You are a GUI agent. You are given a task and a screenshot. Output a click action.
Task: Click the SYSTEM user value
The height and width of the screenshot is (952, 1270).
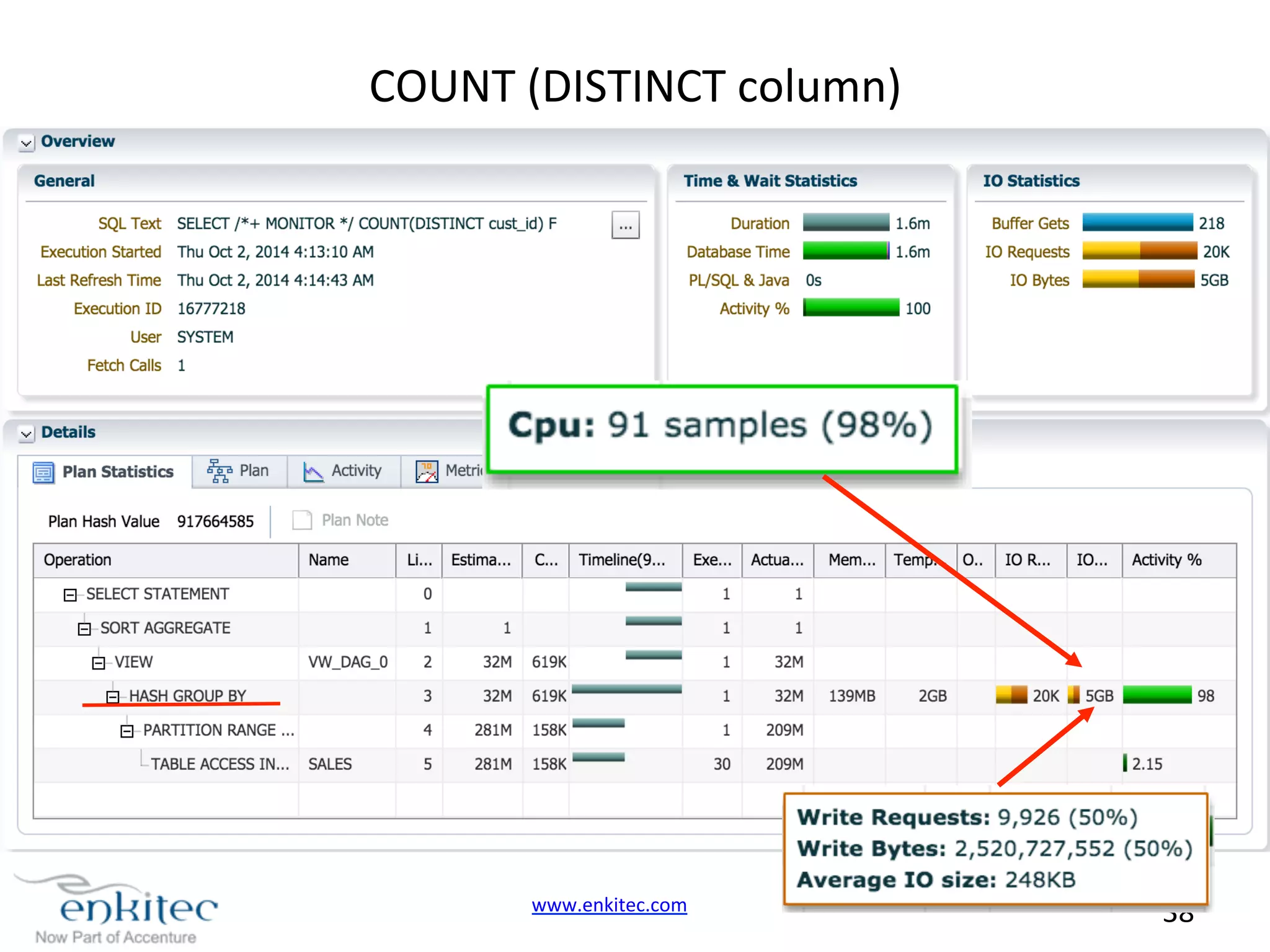click(205, 337)
